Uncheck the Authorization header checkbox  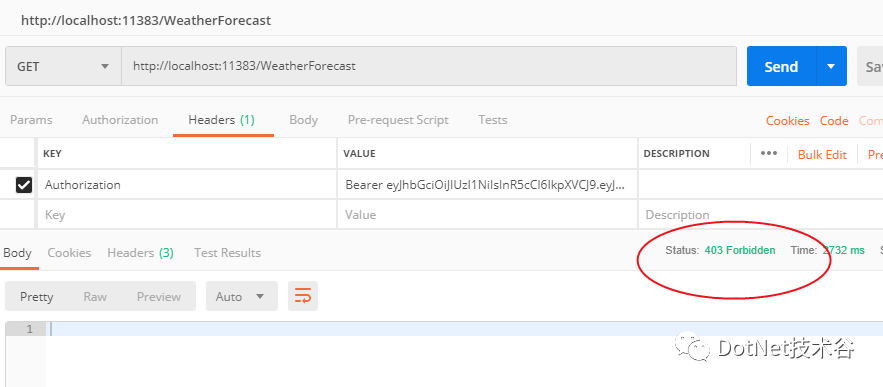point(24,185)
